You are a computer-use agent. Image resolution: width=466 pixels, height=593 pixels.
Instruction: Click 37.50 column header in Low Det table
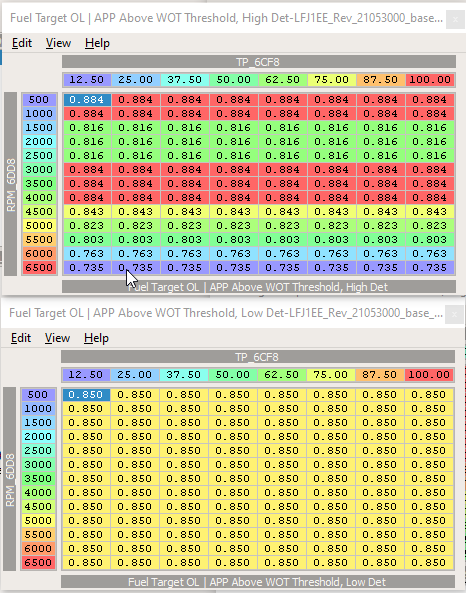[x=184, y=375]
